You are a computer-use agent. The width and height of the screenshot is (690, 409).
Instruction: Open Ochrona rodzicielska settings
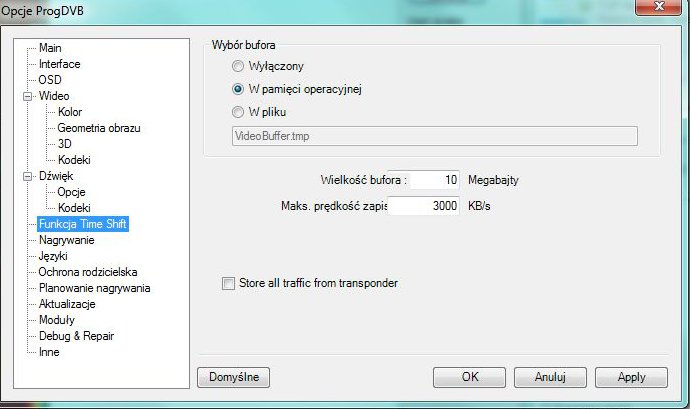88,272
